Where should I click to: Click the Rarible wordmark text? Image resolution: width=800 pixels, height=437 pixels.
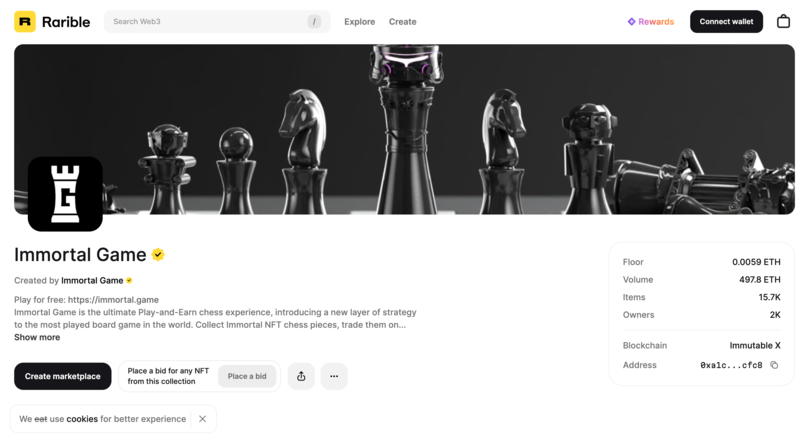click(66, 22)
